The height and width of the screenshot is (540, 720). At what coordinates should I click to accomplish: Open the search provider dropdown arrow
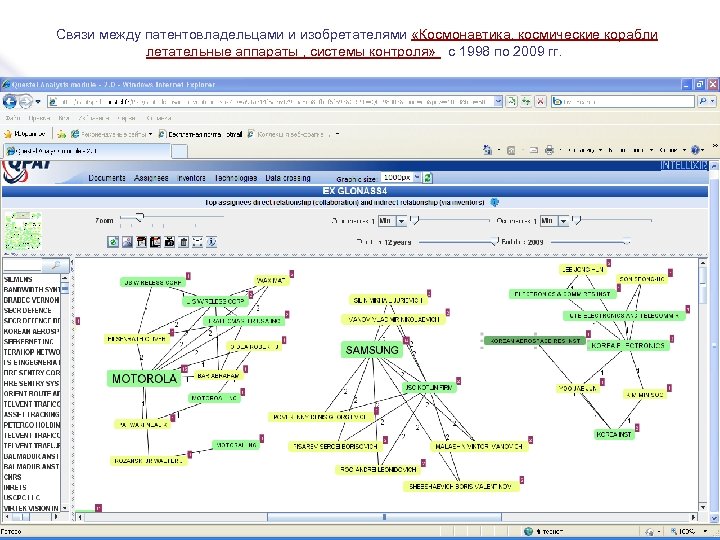[713, 101]
